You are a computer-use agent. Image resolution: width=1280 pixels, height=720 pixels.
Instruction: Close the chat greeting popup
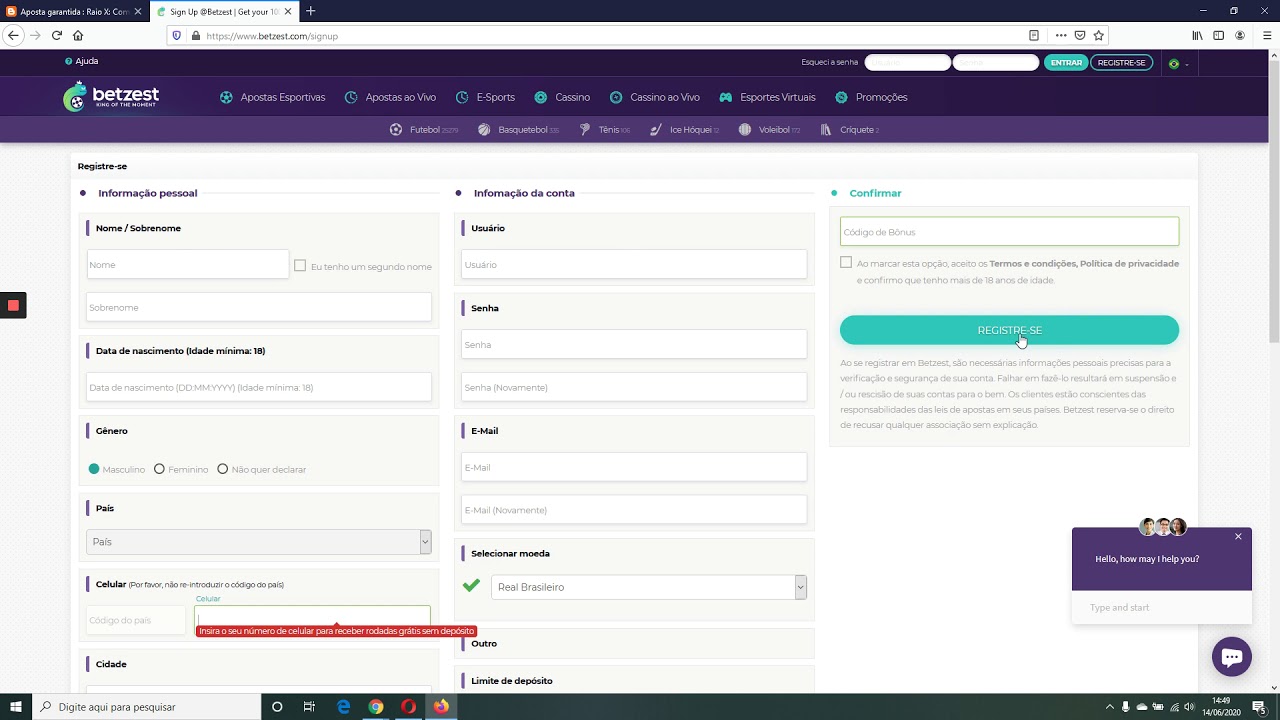(1238, 537)
